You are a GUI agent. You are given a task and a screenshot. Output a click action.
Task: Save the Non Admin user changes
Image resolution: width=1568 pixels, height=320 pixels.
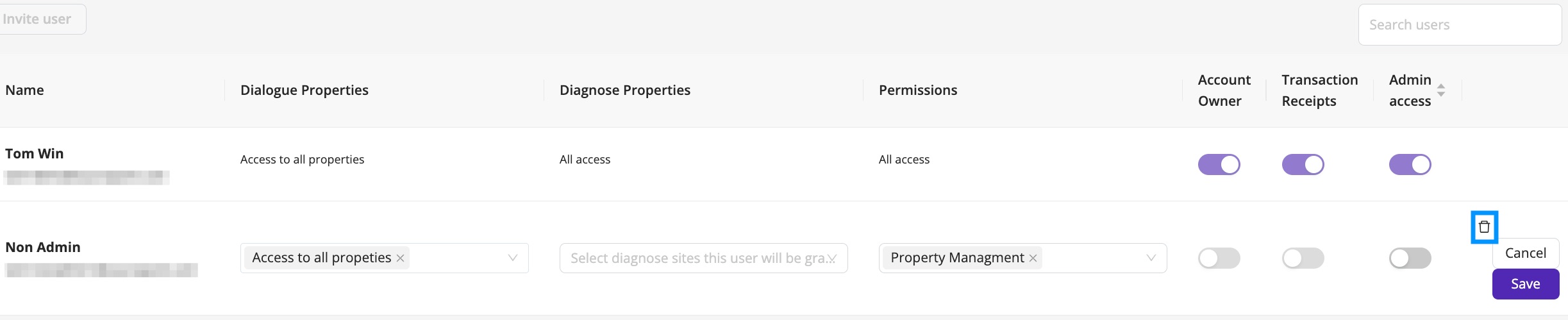1526,283
